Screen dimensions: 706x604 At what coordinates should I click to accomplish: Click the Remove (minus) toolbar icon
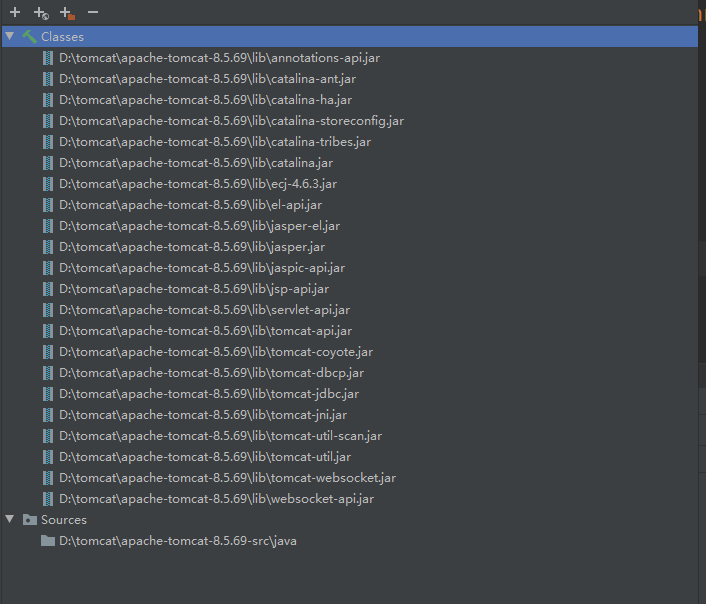pos(93,12)
